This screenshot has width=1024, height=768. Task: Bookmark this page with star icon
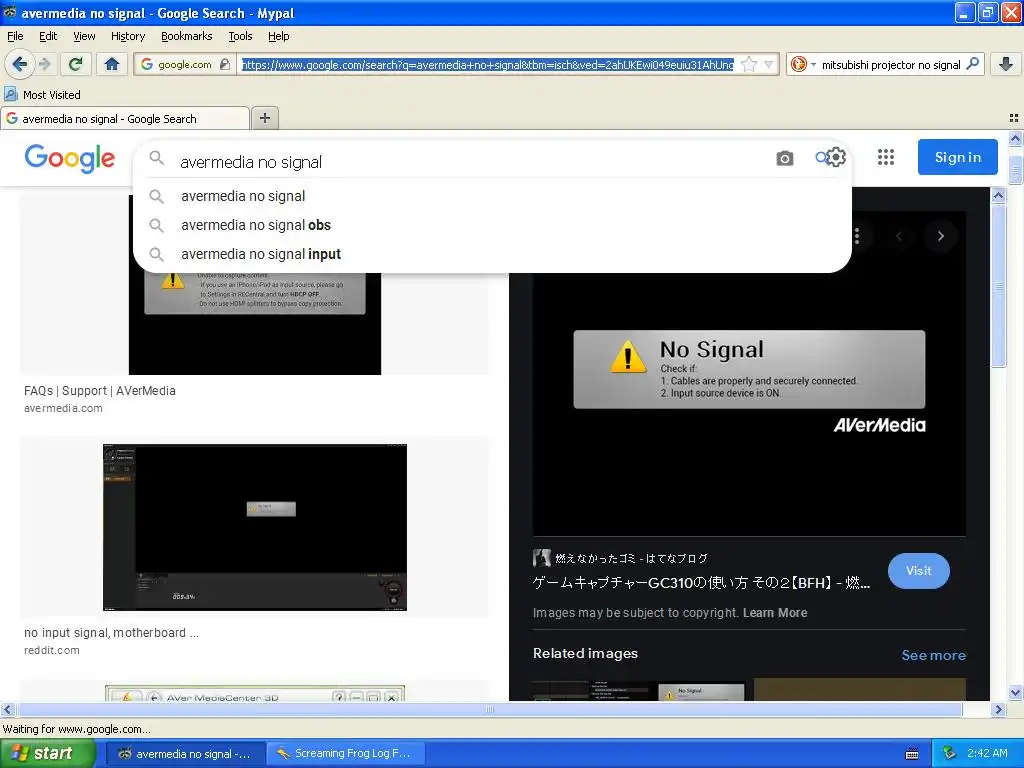click(x=749, y=64)
